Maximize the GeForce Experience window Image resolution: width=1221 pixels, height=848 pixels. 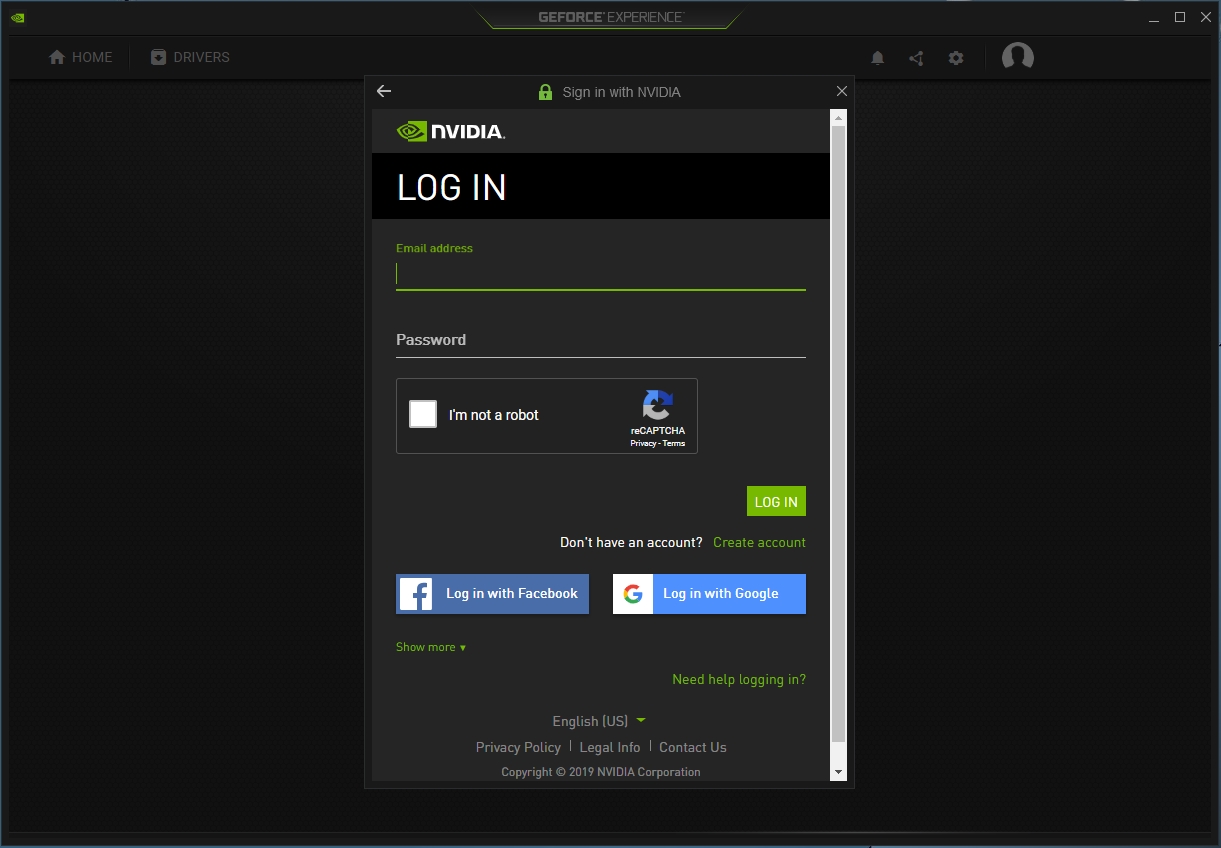[1180, 17]
